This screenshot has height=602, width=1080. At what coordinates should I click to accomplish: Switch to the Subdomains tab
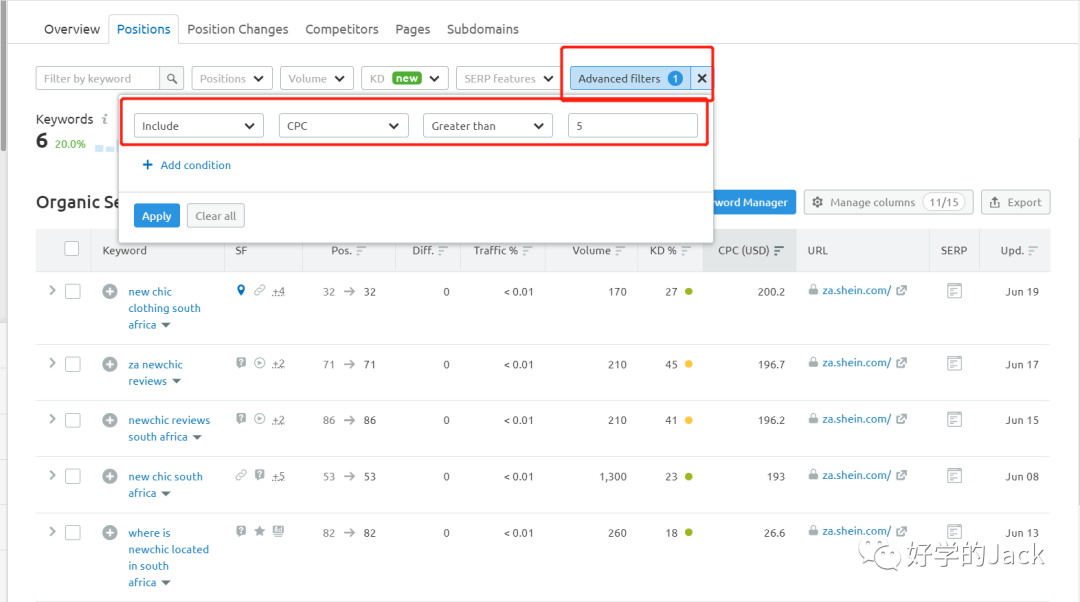(483, 29)
